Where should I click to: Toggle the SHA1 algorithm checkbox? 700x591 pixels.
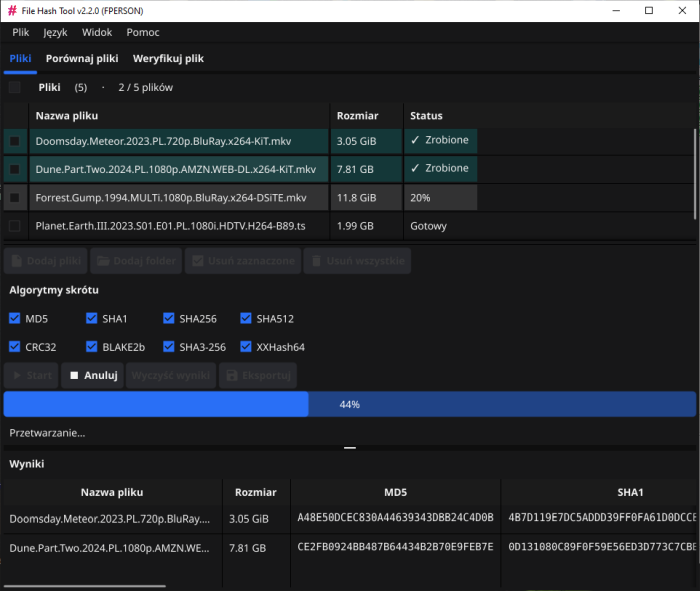point(92,318)
